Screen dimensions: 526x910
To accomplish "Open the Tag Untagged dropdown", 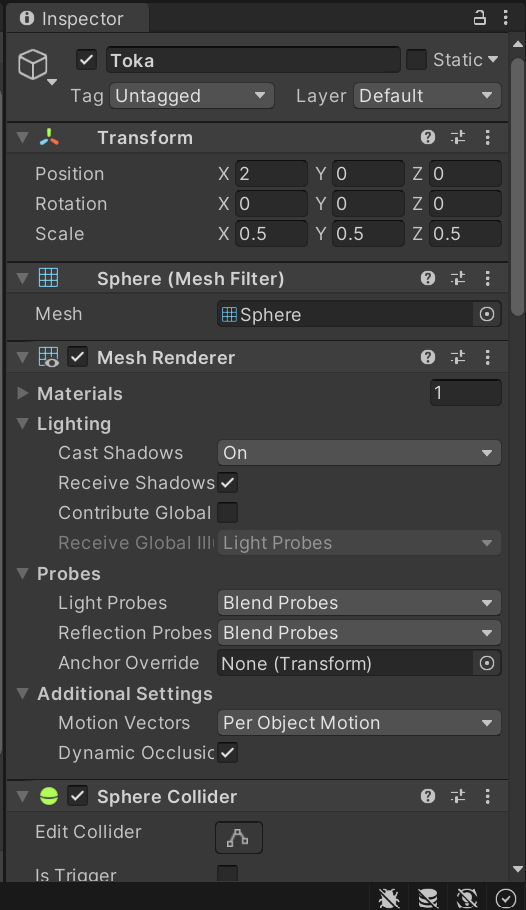I will click(192, 96).
